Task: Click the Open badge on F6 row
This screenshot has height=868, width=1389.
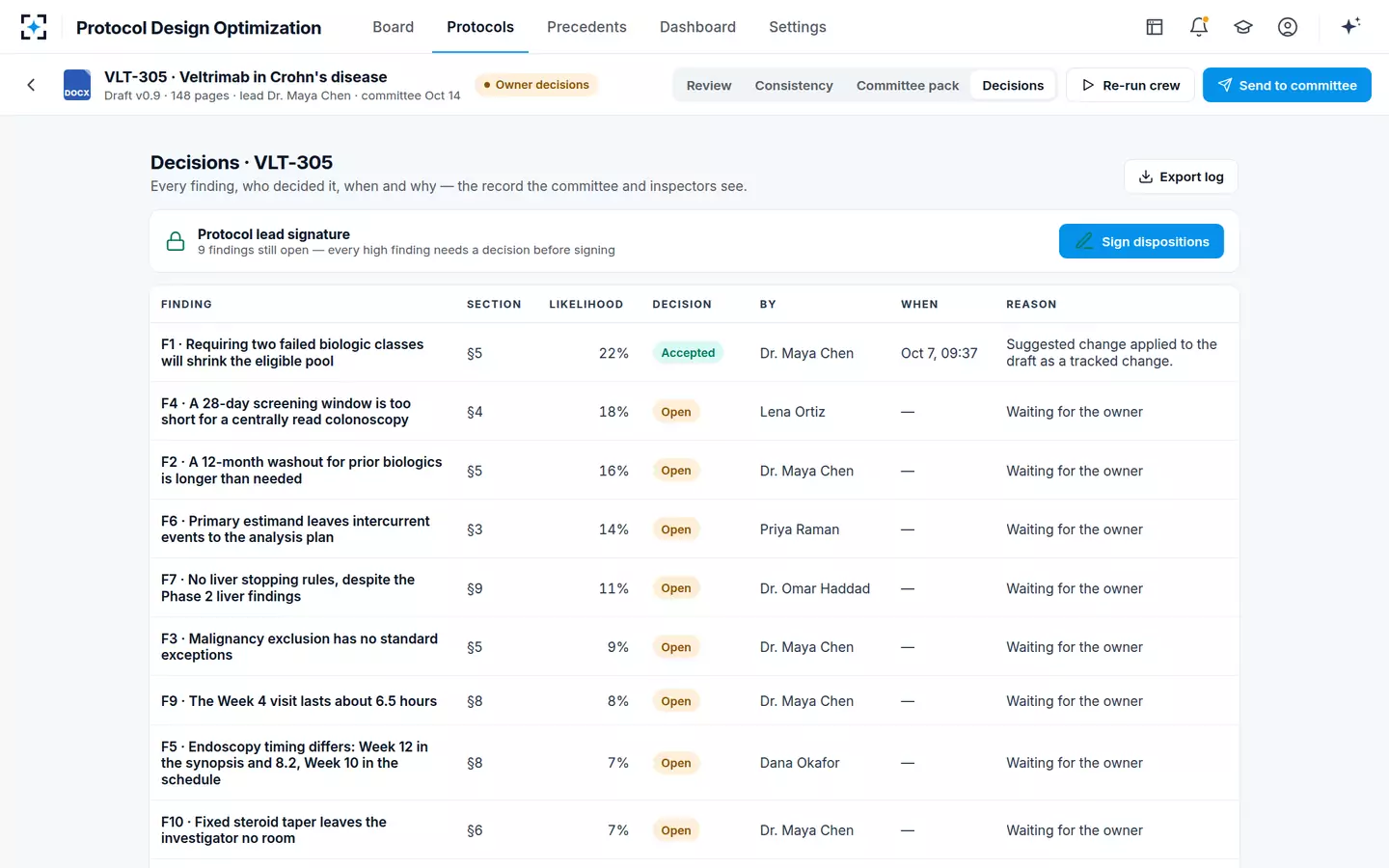Action: click(x=676, y=529)
